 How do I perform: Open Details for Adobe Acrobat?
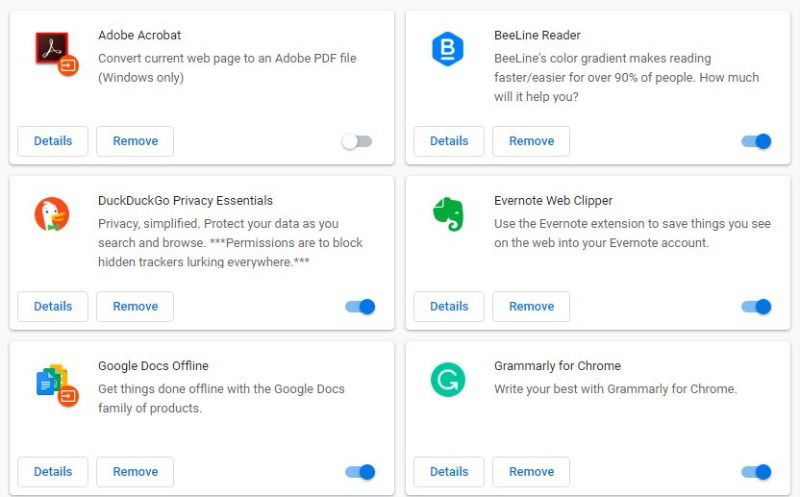[x=53, y=141]
